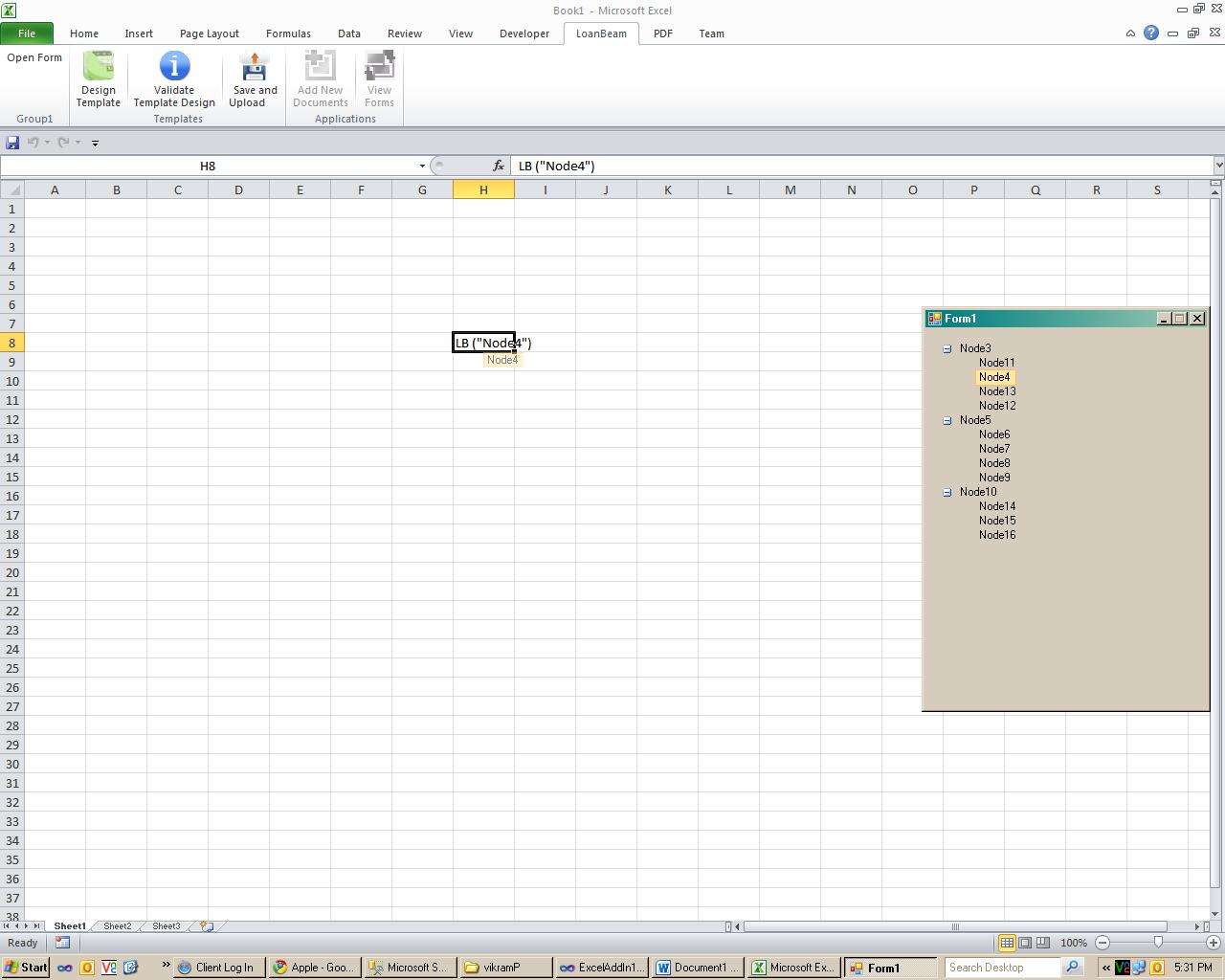
Task: Open the Redo history dropdown arrow
Action: [78, 143]
